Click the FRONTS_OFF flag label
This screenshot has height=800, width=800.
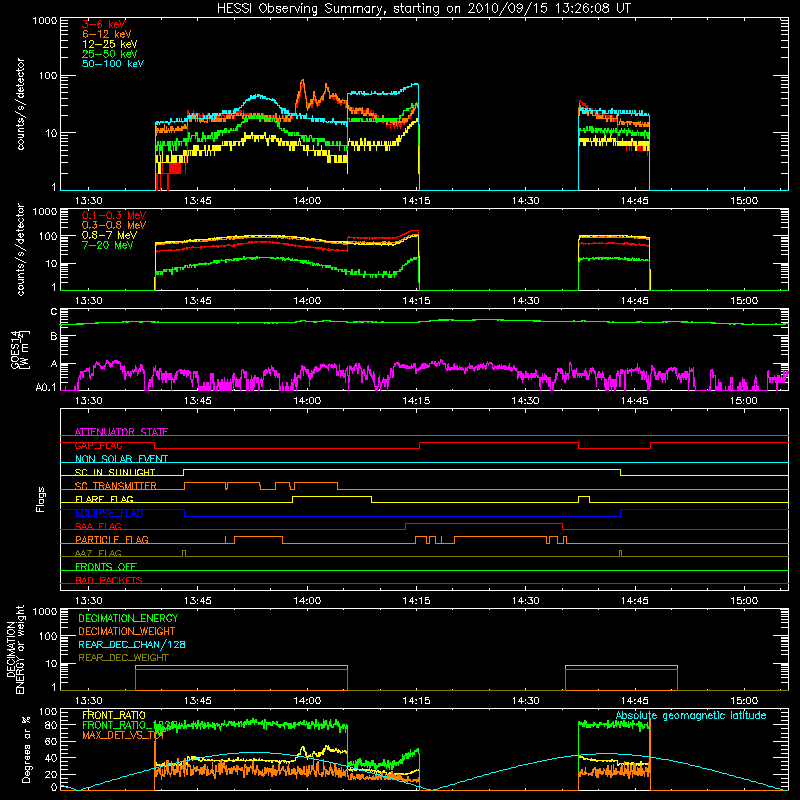[x=106, y=566]
